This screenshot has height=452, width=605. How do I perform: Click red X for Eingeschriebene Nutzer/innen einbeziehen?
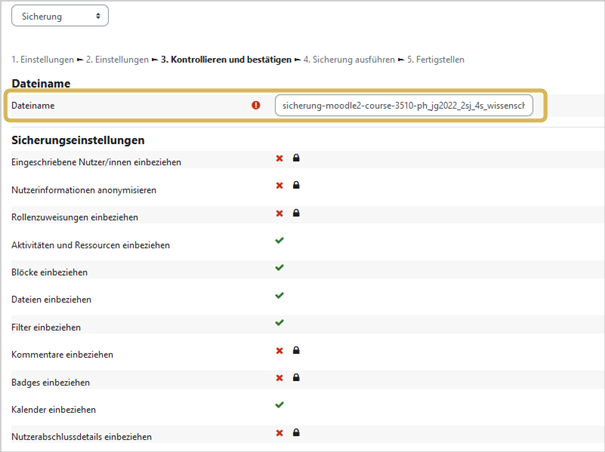tap(279, 158)
